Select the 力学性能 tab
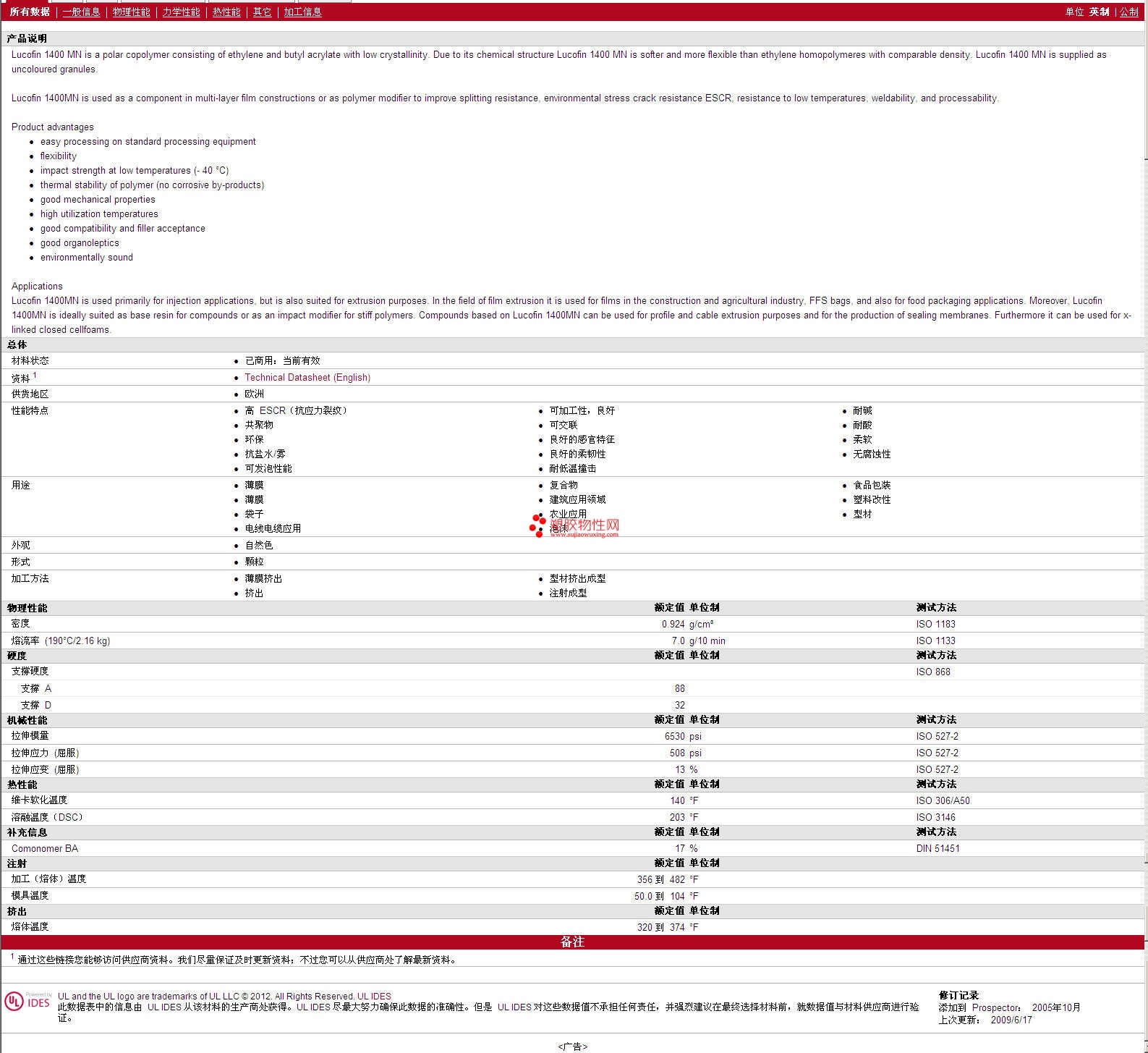 point(181,12)
